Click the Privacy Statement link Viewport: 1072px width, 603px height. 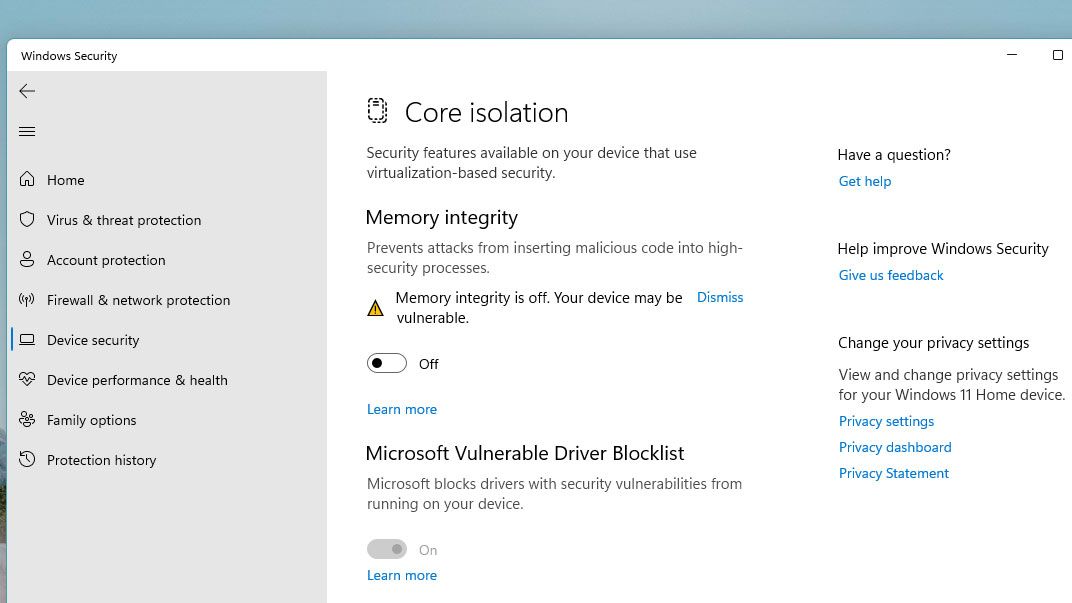893,473
